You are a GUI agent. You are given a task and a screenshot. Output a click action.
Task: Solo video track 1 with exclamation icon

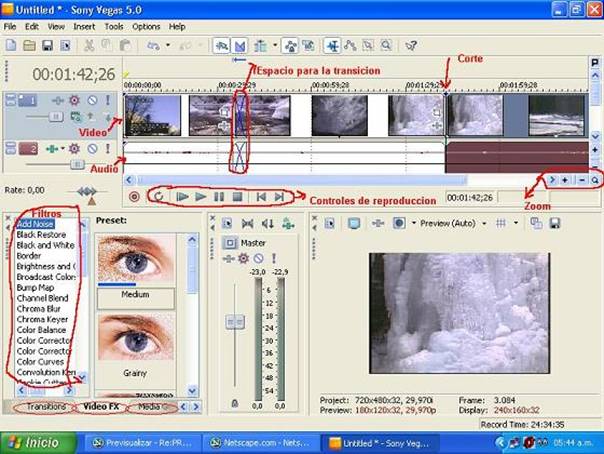(x=108, y=101)
